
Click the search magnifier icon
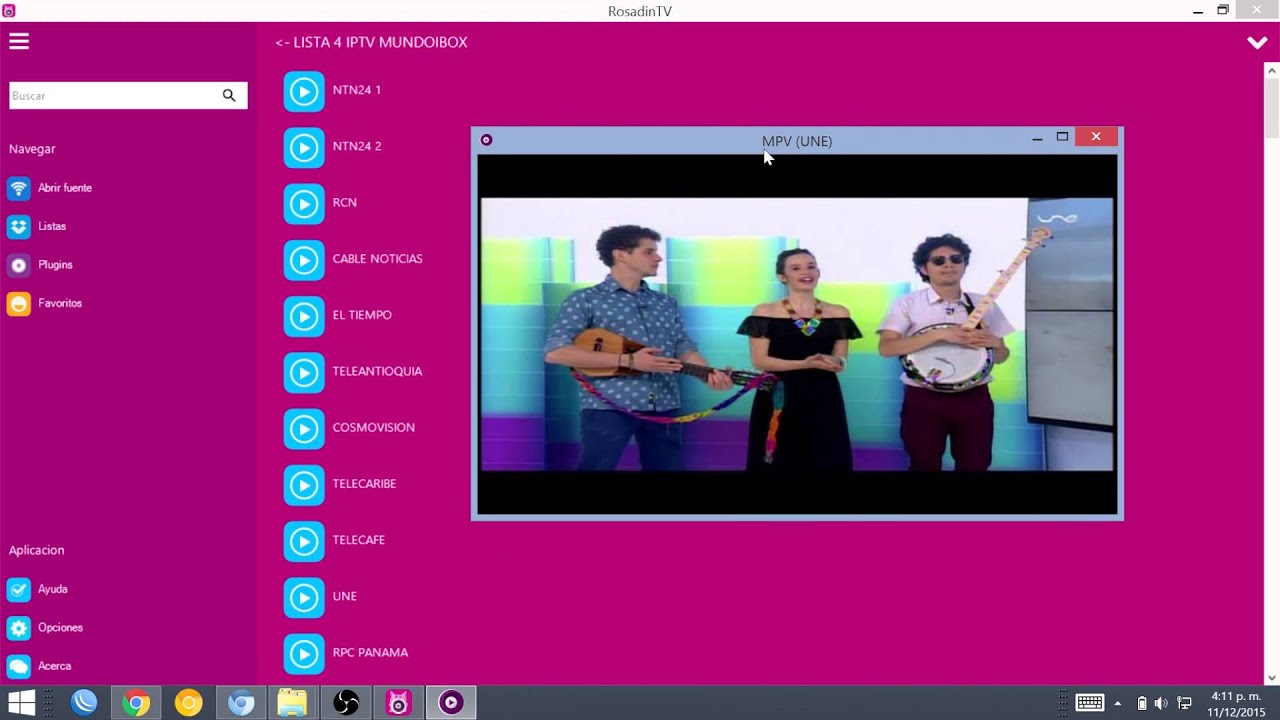(229, 95)
